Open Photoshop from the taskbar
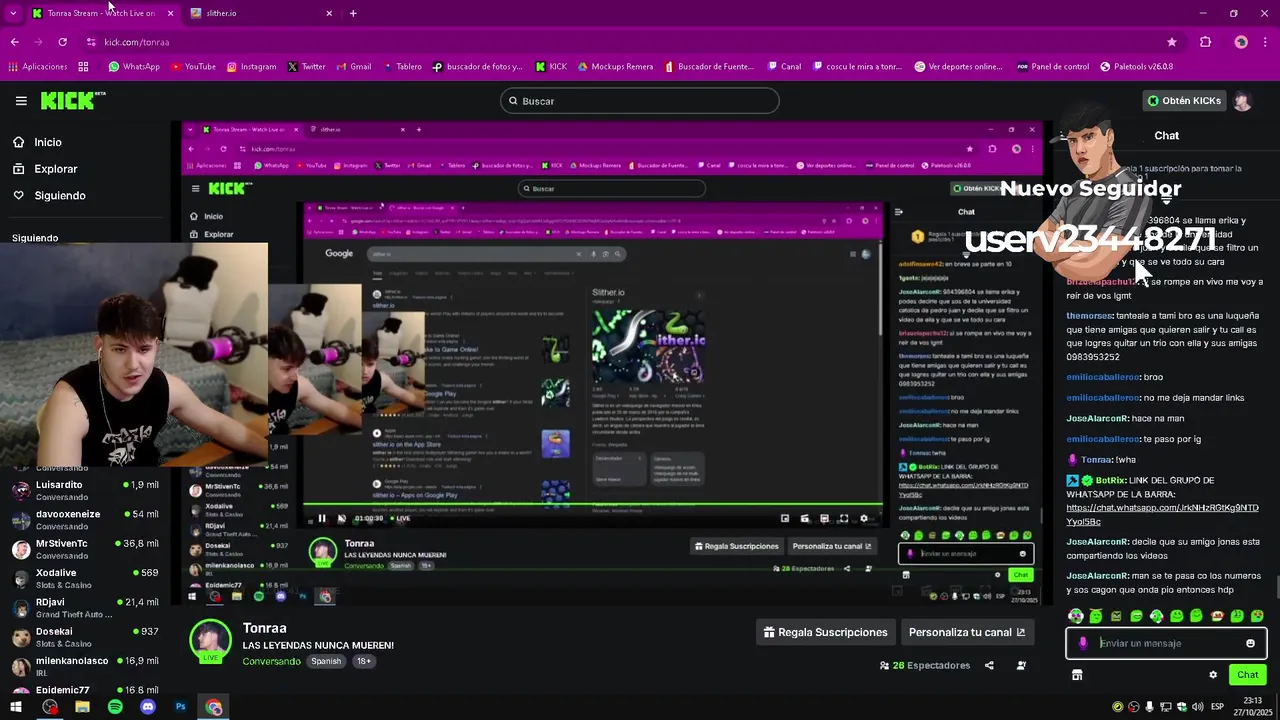1280x720 pixels. (x=181, y=707)
